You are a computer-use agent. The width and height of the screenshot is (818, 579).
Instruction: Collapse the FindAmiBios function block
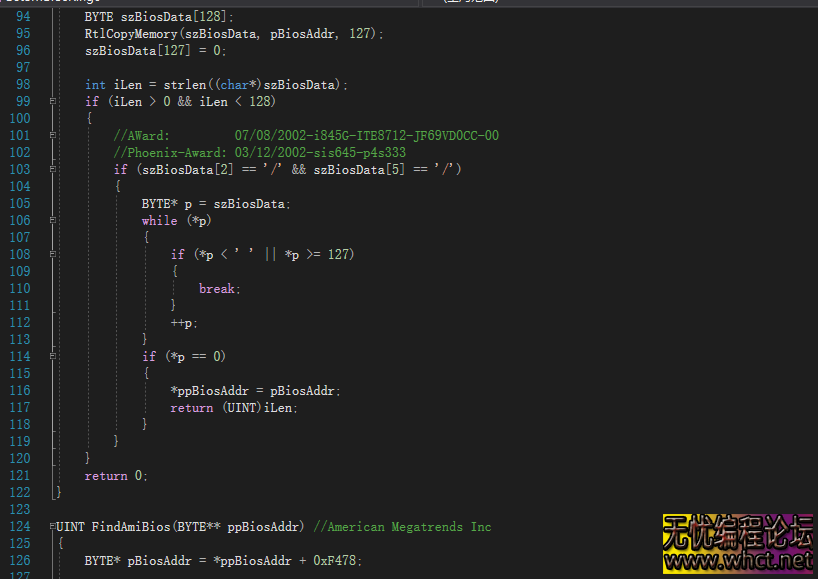pos(51,526)
